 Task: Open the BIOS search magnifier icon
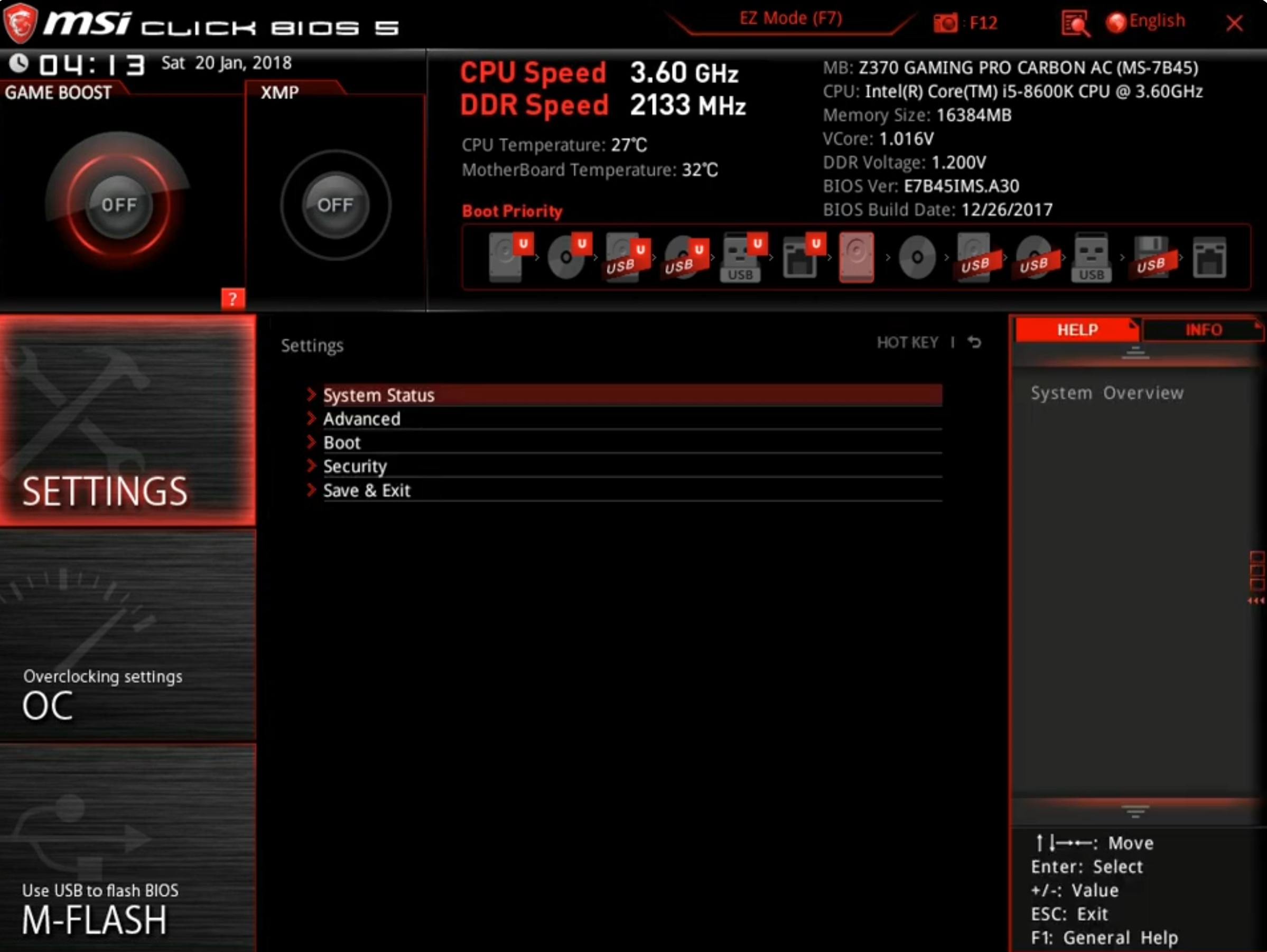click(1075, 23)
